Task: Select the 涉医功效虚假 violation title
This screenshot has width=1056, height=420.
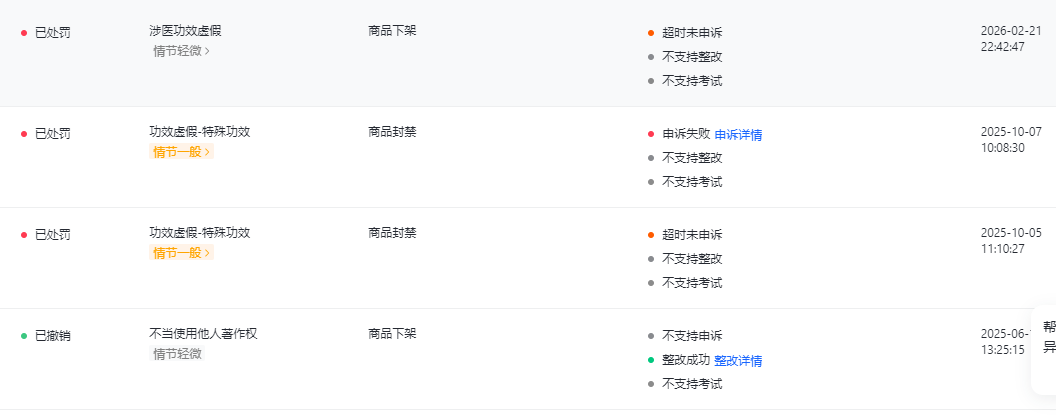Action: 185,31
